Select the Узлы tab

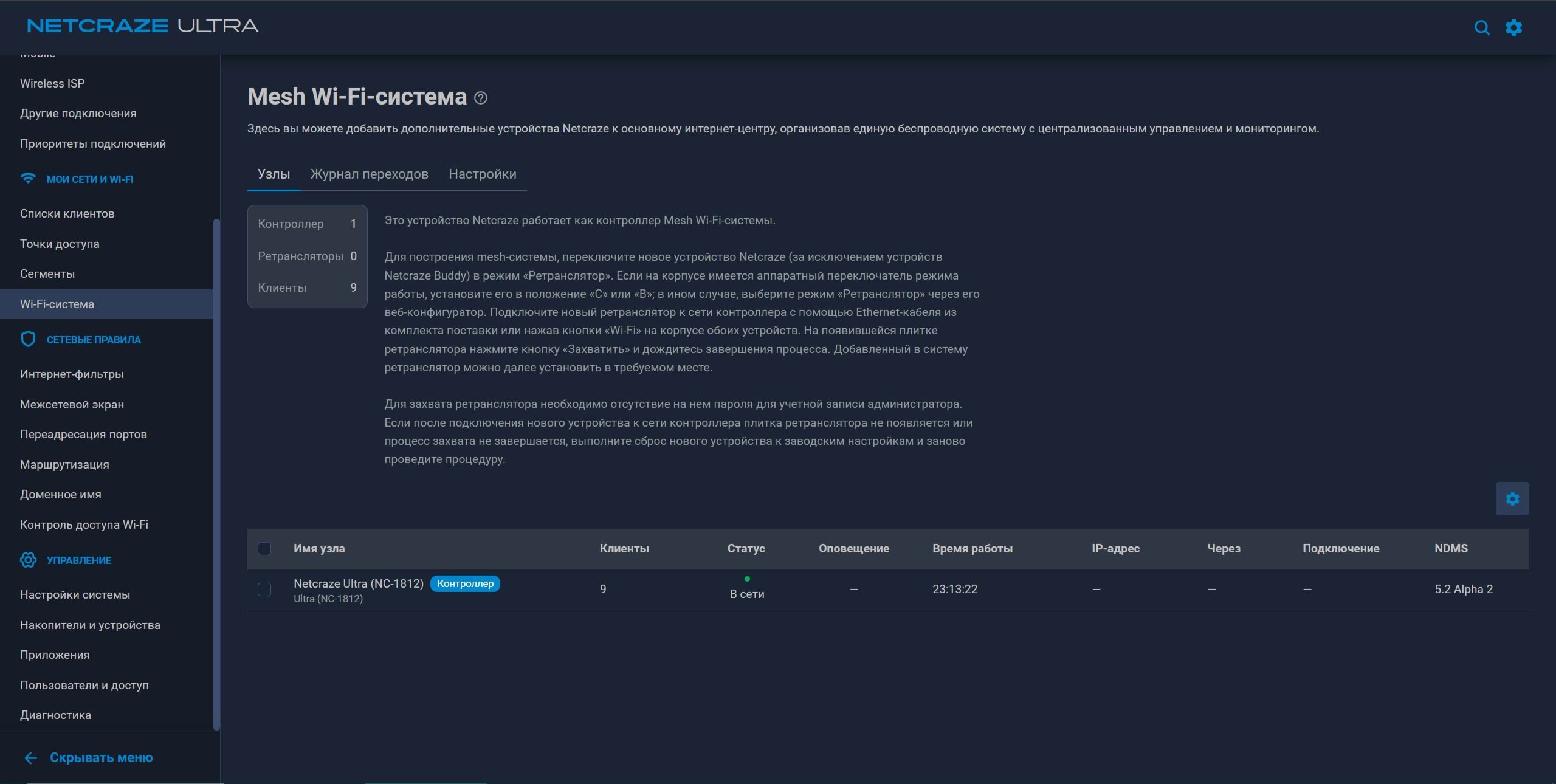(274, 174)
